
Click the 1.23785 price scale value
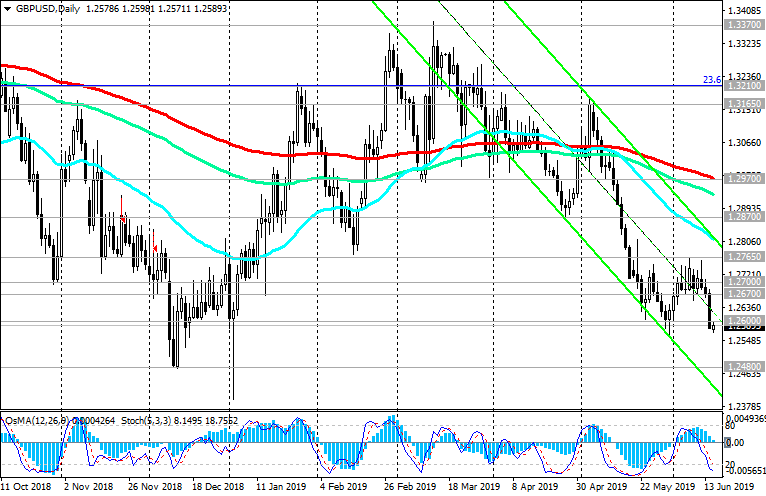pyautogui.click(x=745, y=407)
